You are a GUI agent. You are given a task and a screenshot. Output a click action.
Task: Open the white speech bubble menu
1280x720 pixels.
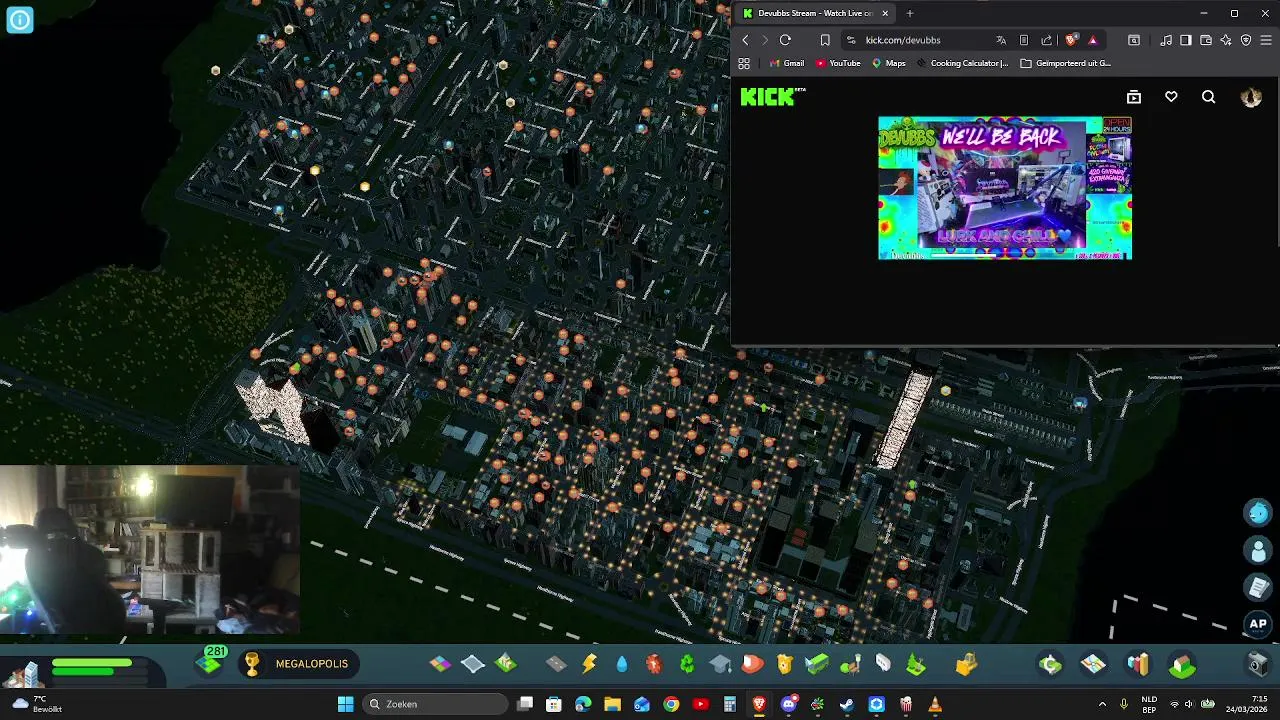[x=883, y=664]
